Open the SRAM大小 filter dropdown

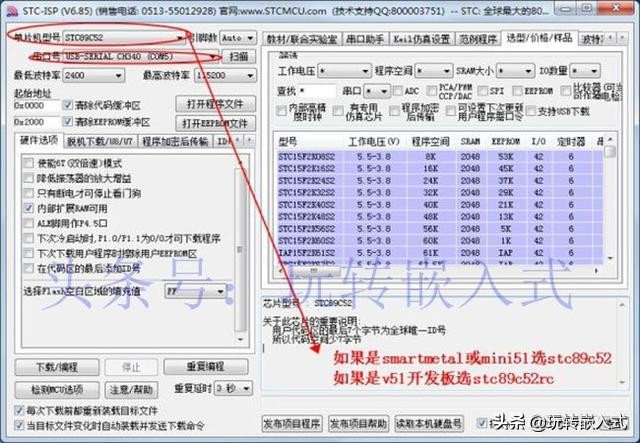[x=515, y=71]
